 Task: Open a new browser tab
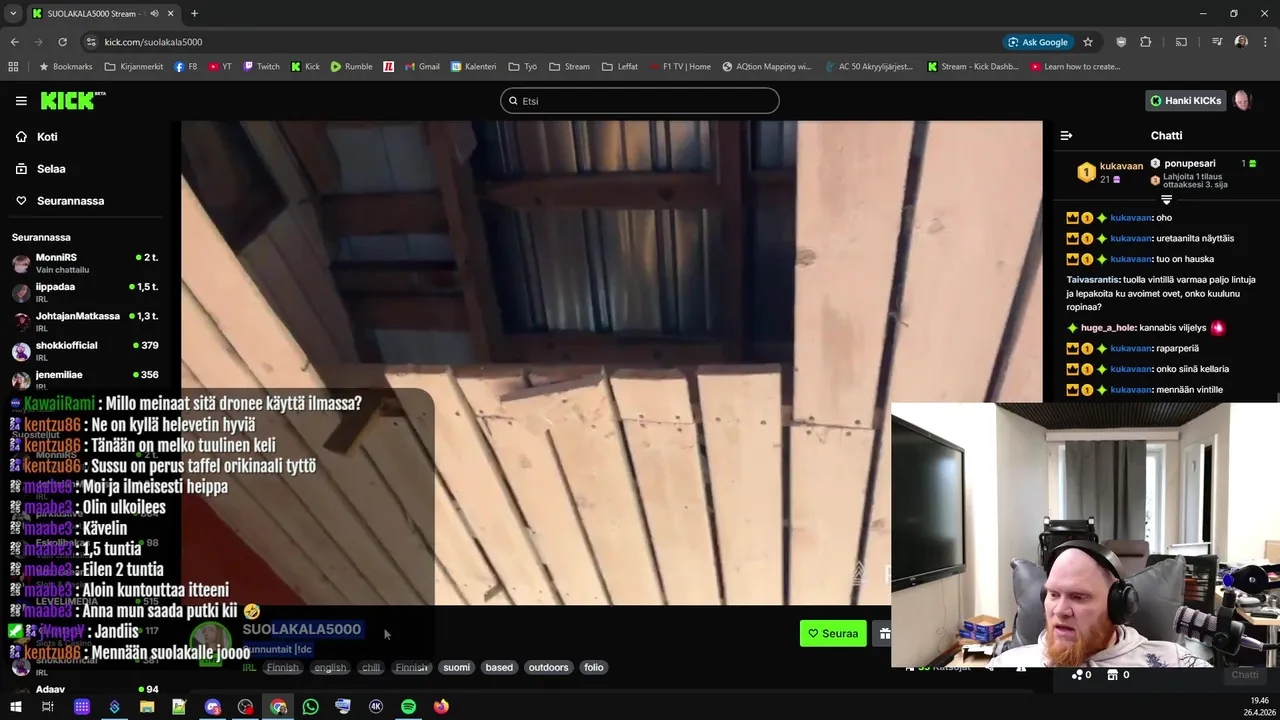point(194,14)
